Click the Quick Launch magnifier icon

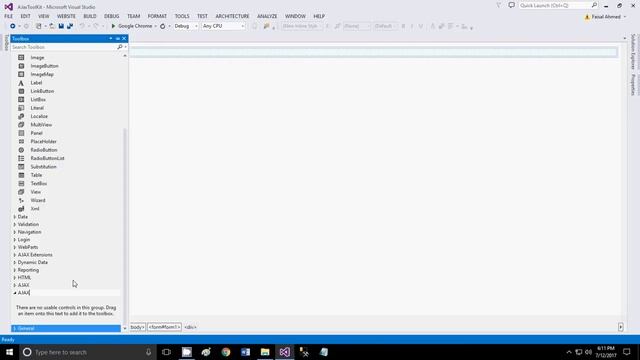tap(594, 5)
